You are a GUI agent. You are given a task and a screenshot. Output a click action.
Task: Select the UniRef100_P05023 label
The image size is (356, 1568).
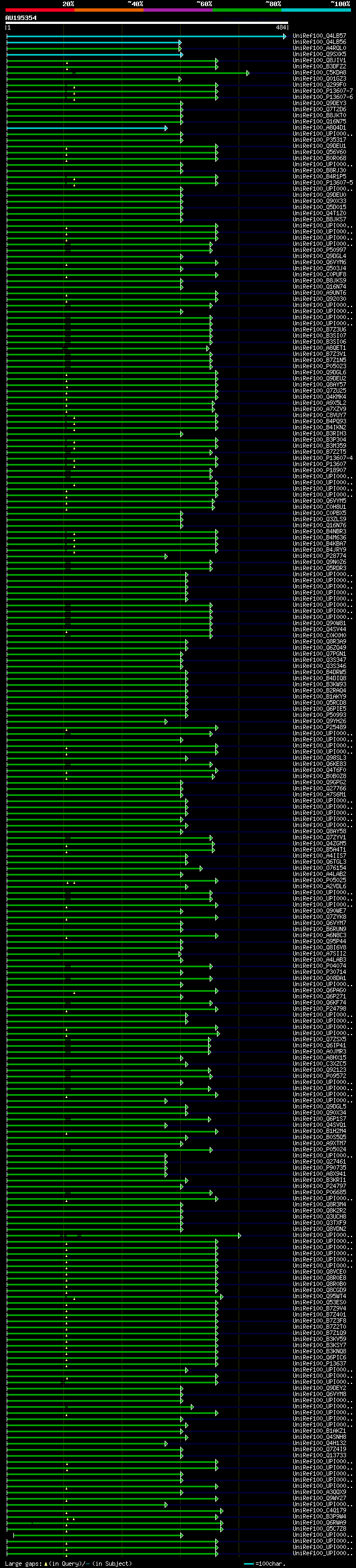pos(319,367)
